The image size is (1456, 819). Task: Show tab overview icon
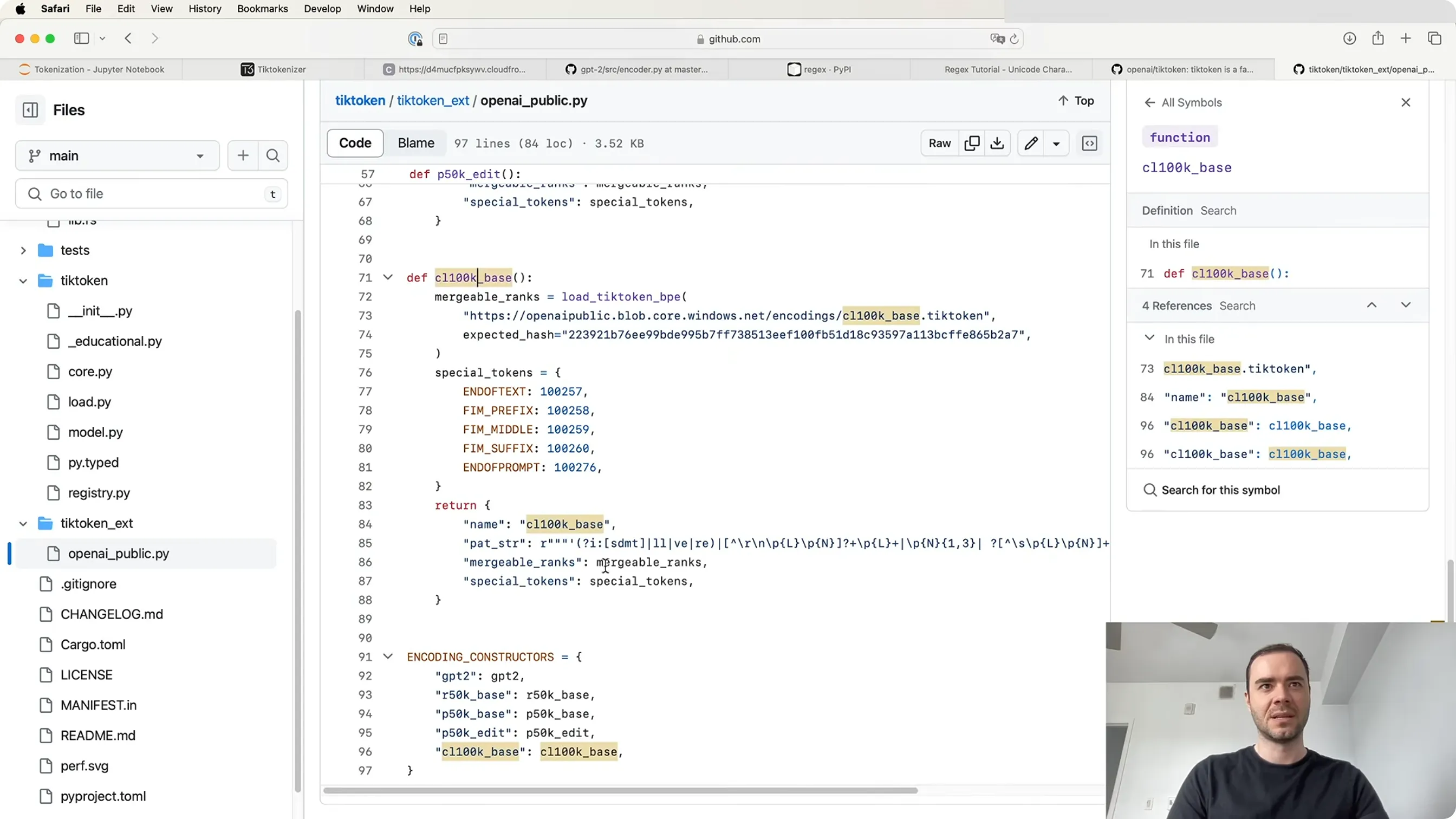tap(1434, 38)
